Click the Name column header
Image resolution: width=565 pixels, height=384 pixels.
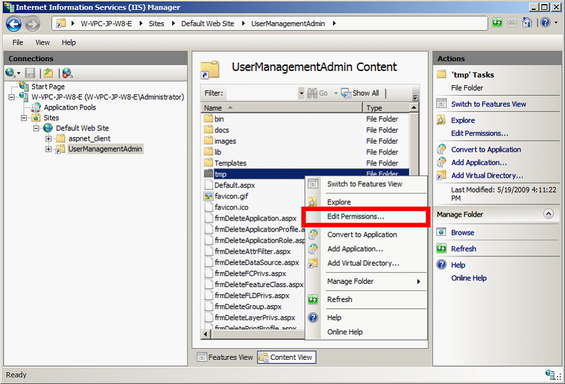point(282,108)
